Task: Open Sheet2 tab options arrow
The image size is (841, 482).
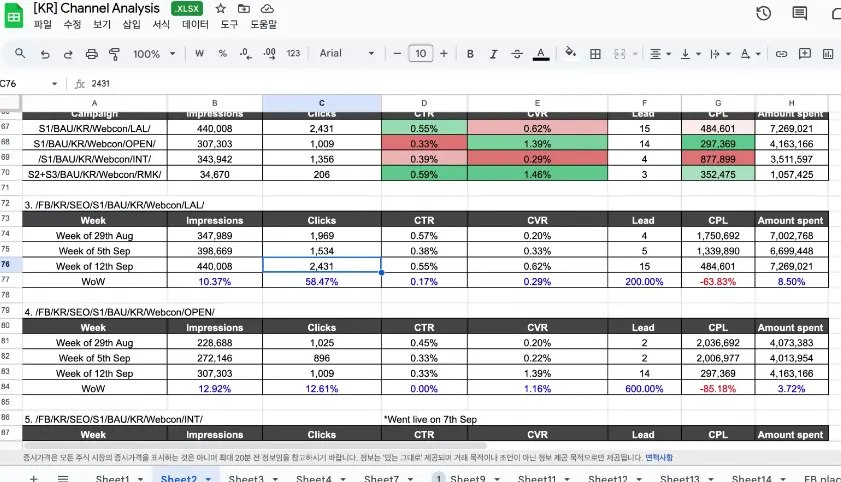Action: pyautogui.click(x=208, y=479)
